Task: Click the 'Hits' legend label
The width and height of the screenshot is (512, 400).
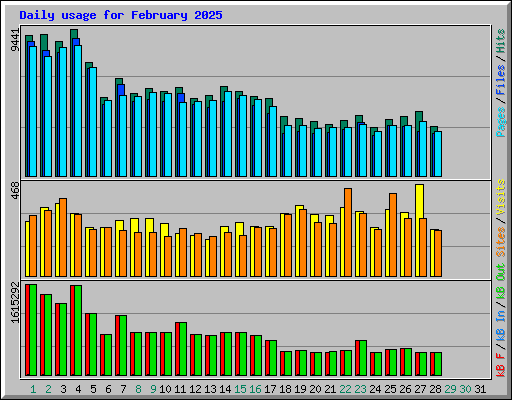Action: (501, 41)
